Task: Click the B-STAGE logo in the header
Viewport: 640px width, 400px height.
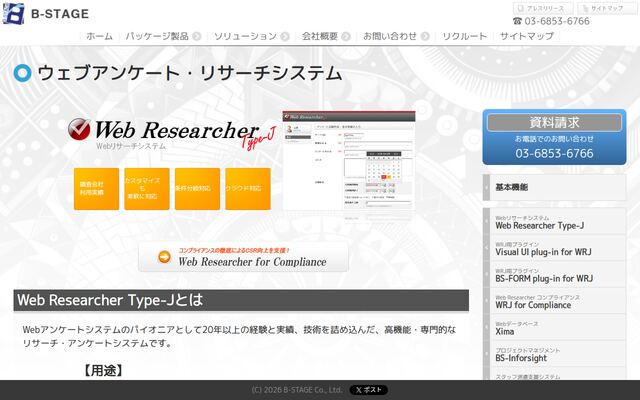Action: (x=46, y=13)
